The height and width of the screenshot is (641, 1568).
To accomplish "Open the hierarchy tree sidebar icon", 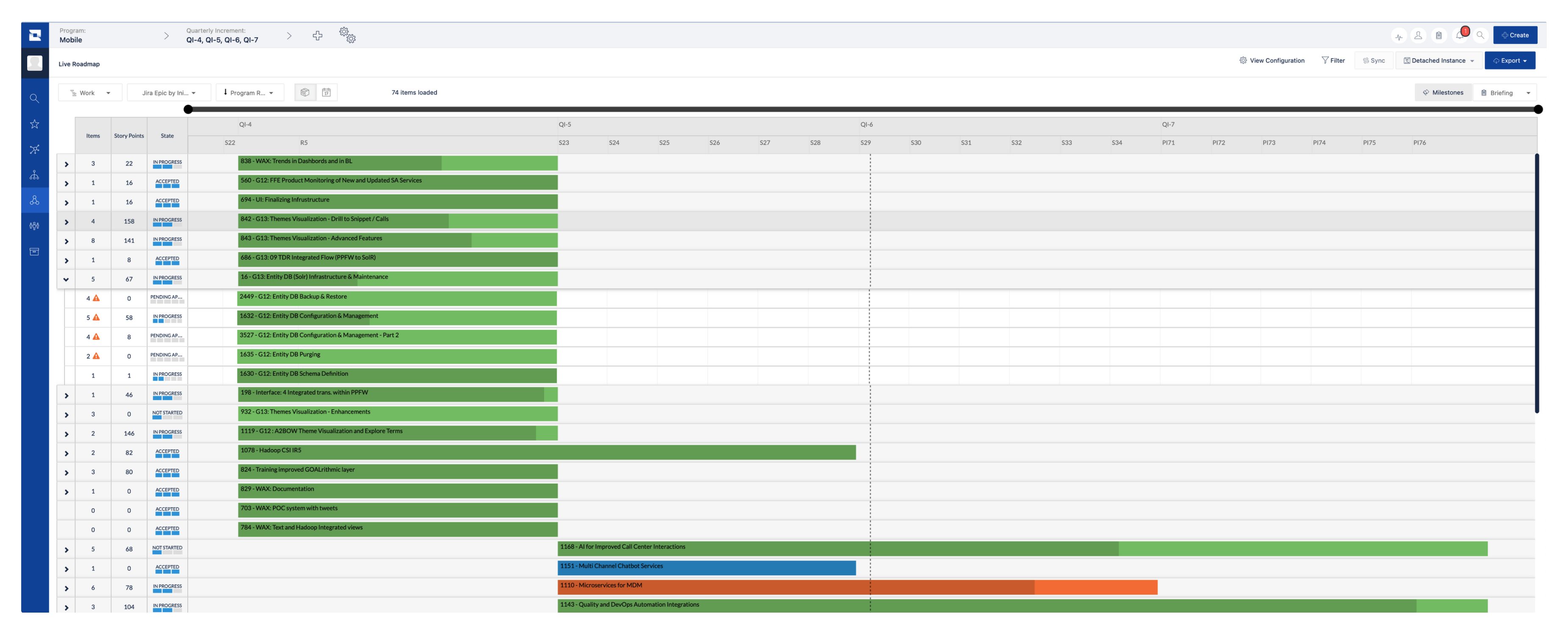I will tap(35, 176).
